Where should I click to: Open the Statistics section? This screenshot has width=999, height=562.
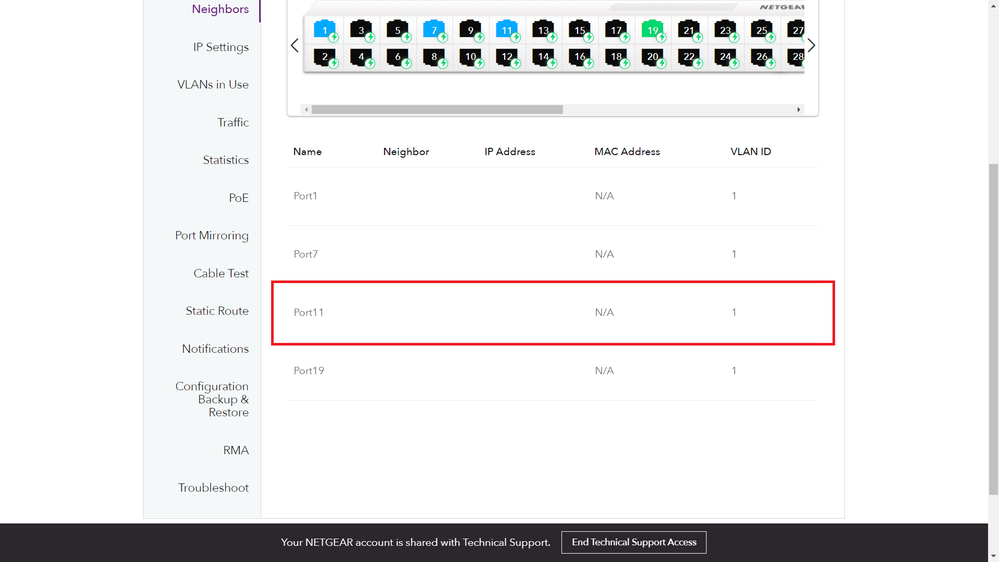pos(226,160)
